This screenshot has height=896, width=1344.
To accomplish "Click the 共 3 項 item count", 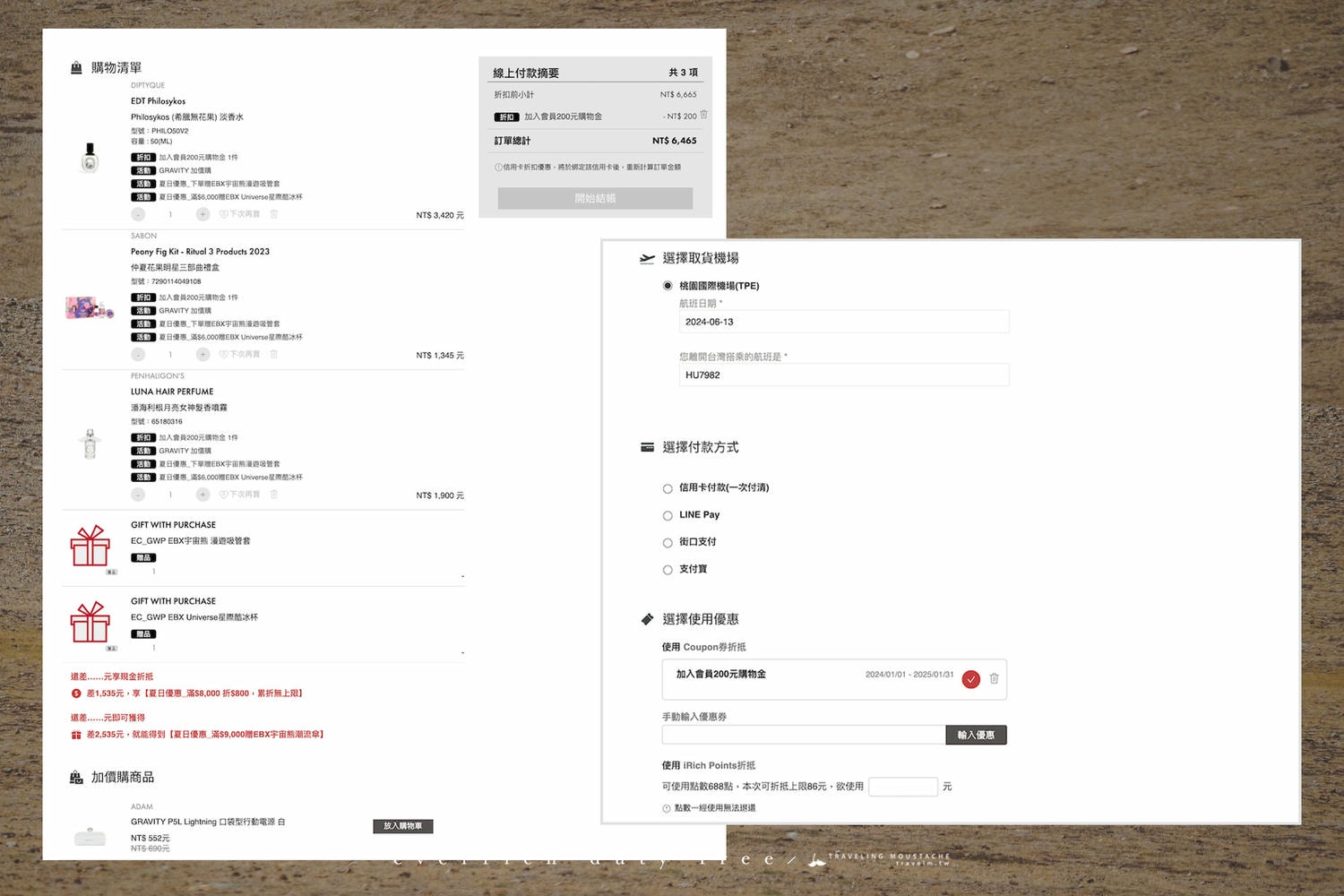I will (683, 73).
